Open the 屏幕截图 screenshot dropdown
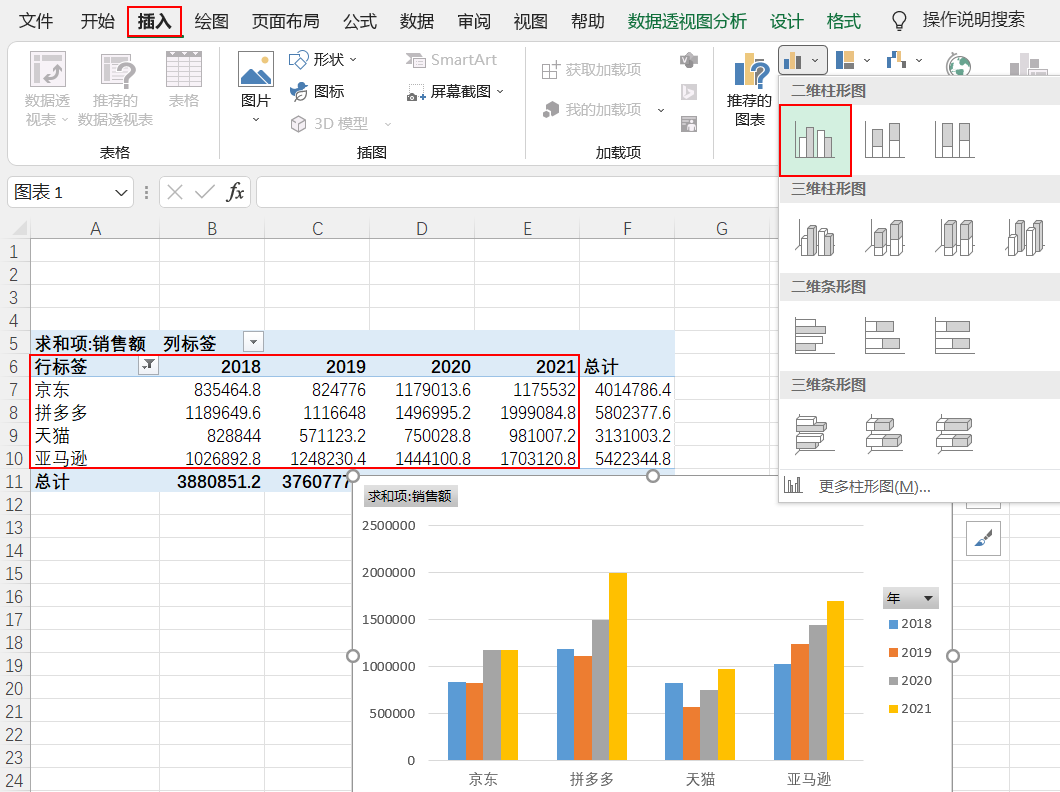Image resolution: width=1060 pixels, height=792 pixels. pyautogui.click(x=455, y=91)
